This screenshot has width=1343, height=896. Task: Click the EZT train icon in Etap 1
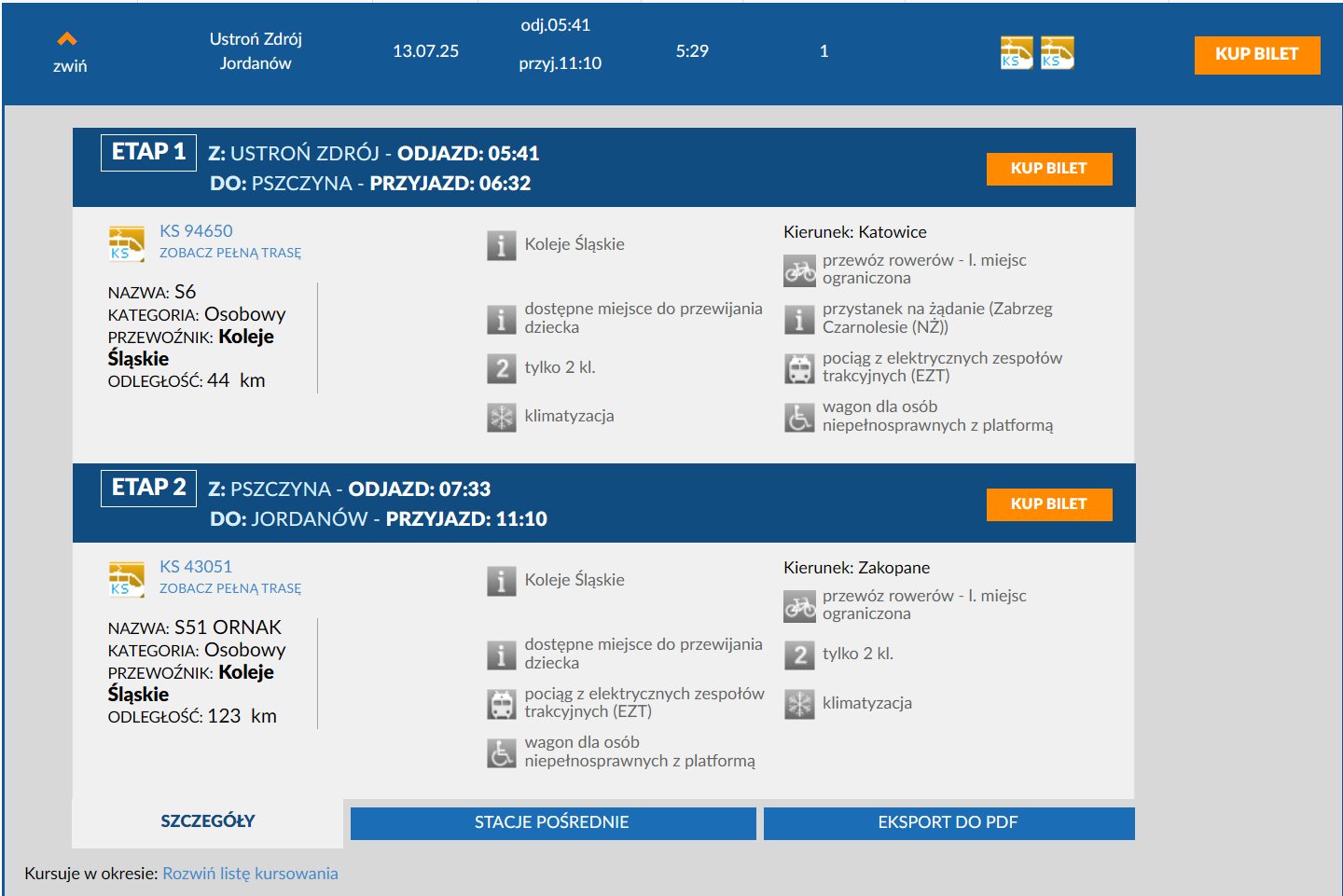799,368
